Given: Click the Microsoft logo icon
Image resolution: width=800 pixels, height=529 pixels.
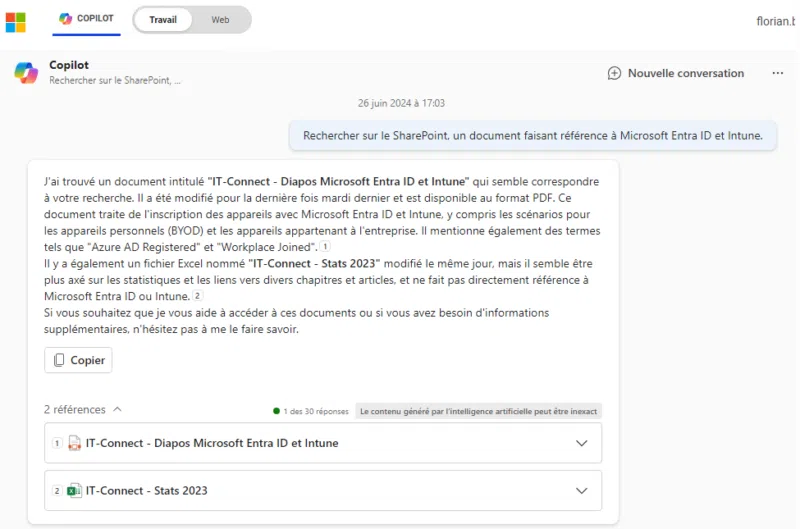Looking at the screenshot, I should point(15,22).
